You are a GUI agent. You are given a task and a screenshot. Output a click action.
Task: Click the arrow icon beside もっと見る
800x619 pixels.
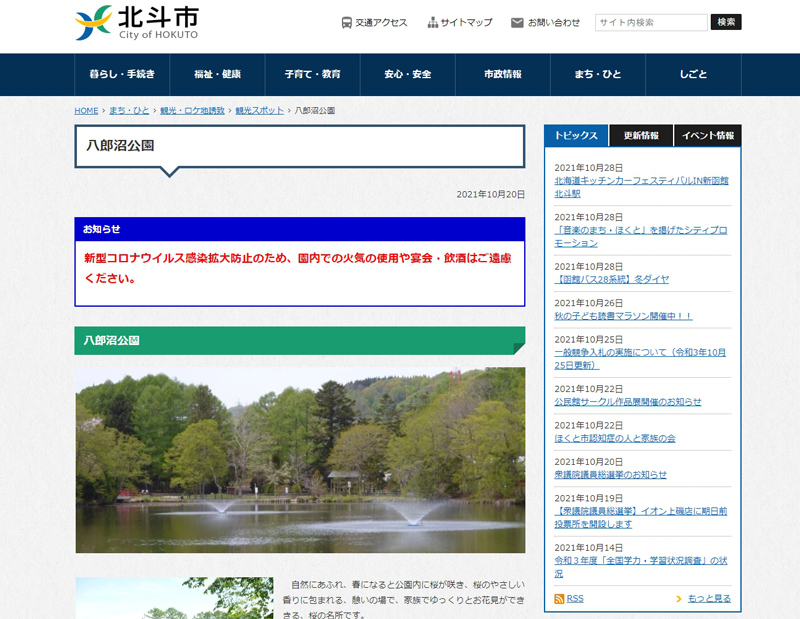coord(679,599)
